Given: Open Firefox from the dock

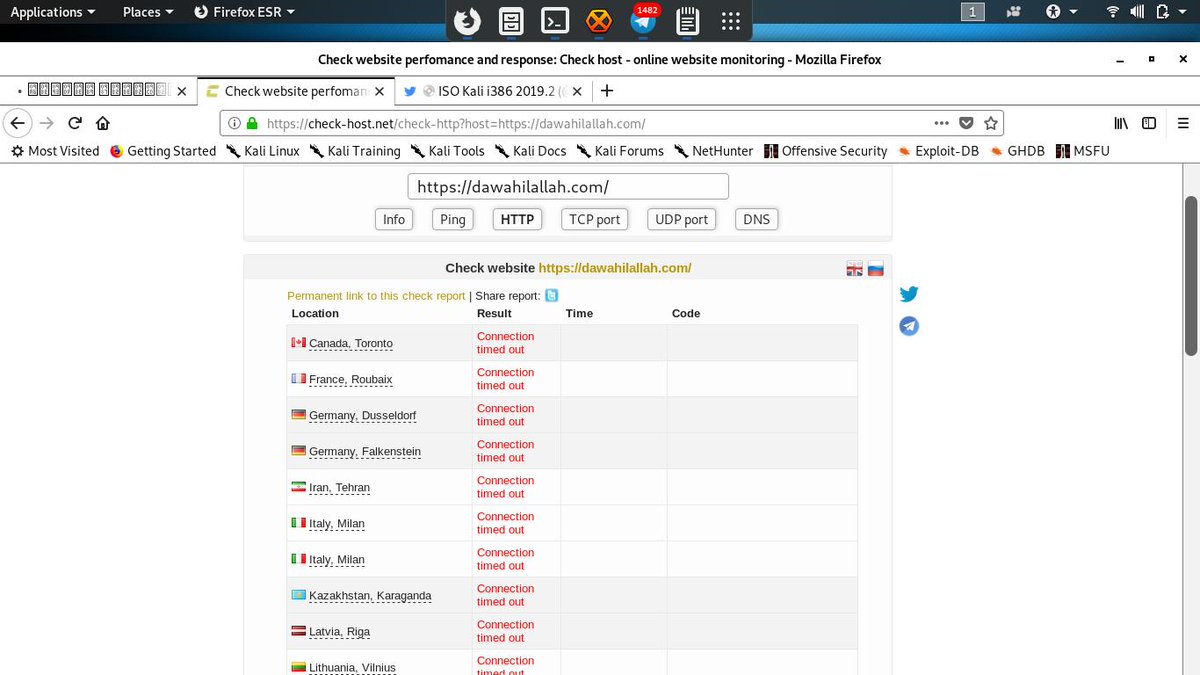Looking at the screenshot, I should (465, 20).
